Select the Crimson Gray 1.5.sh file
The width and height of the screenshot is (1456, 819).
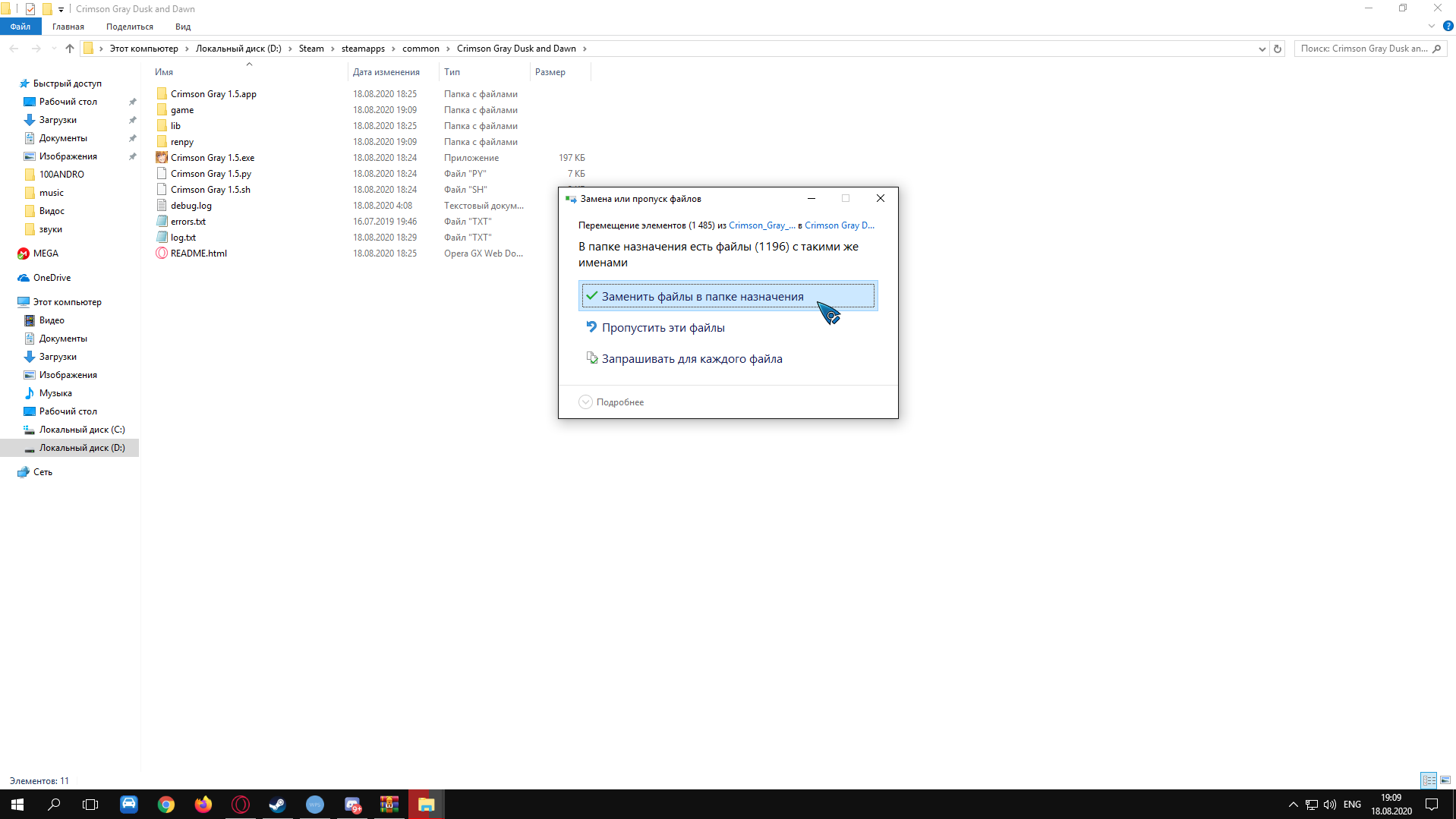point(210,190)
